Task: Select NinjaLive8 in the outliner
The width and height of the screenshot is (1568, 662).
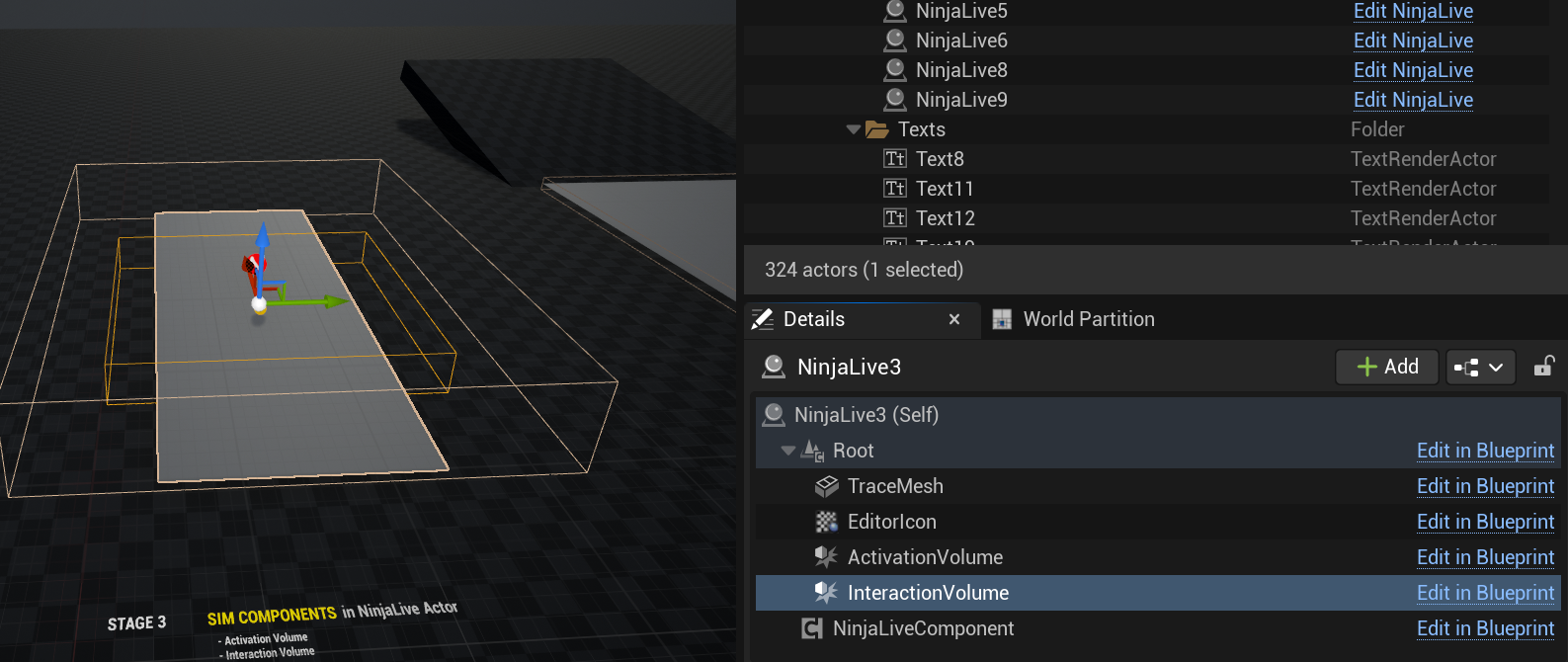Action: click(961, 70)
